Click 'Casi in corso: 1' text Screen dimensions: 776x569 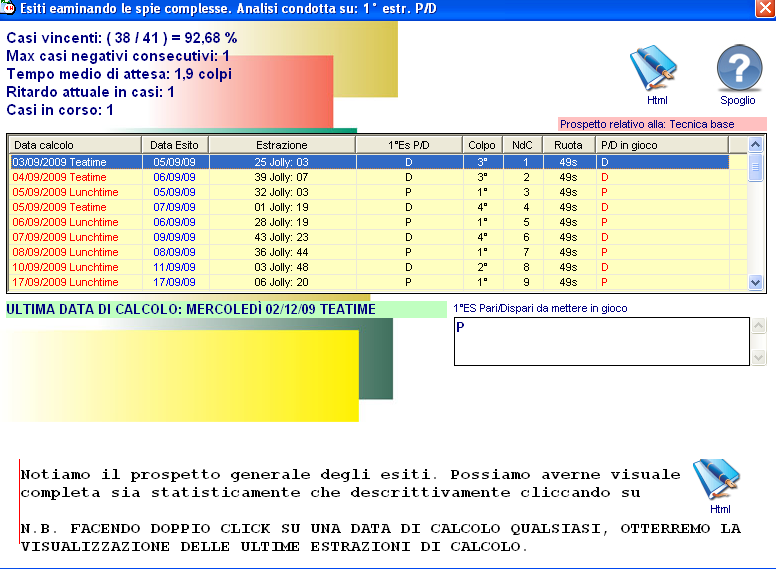[x=60, y=110]
